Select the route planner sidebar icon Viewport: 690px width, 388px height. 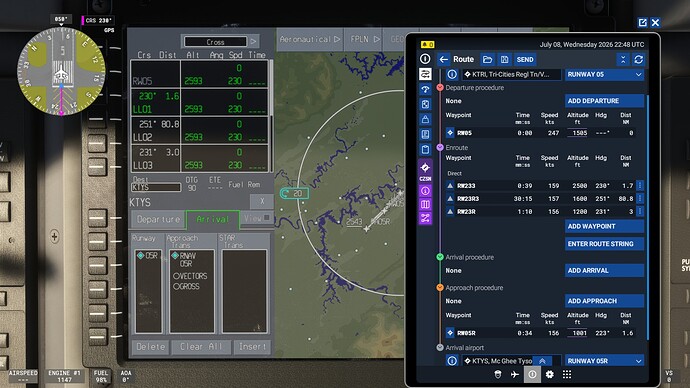coord(425,74)
